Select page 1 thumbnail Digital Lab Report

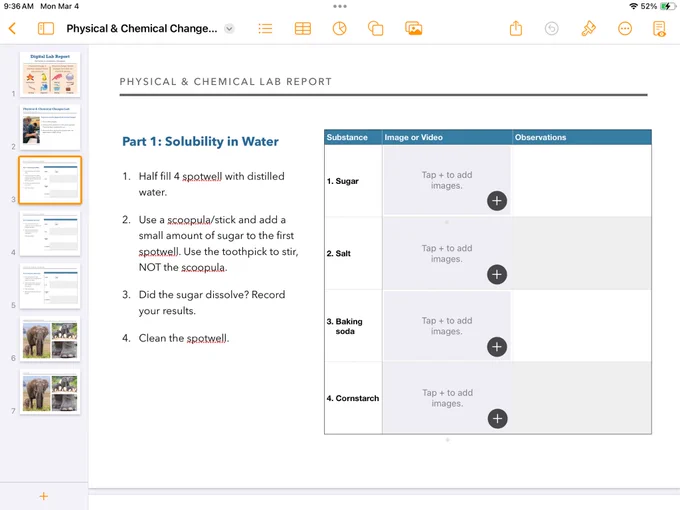click(x=50, y=74)
